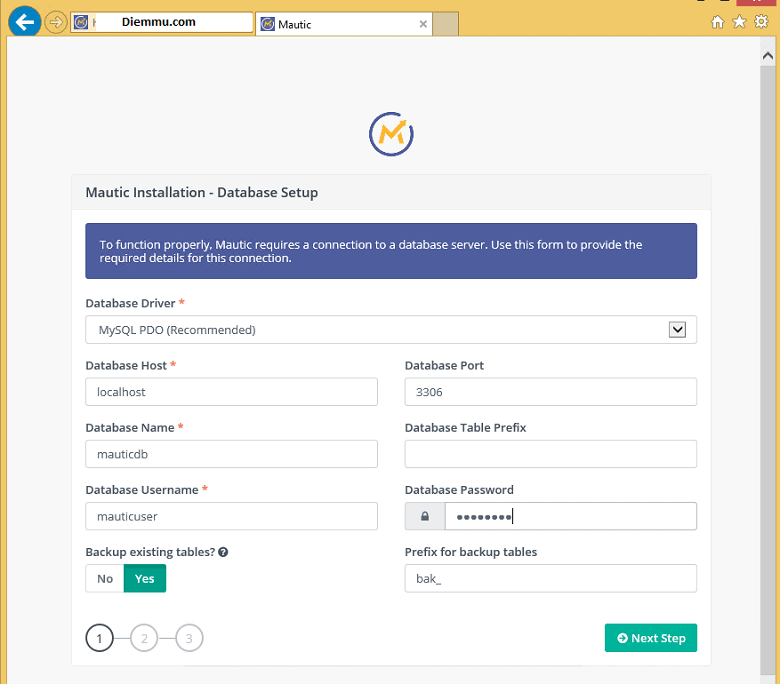The image size is (780, 684).
Task: Click the Mautic tab favicon
Action: [x=268, y=24]
